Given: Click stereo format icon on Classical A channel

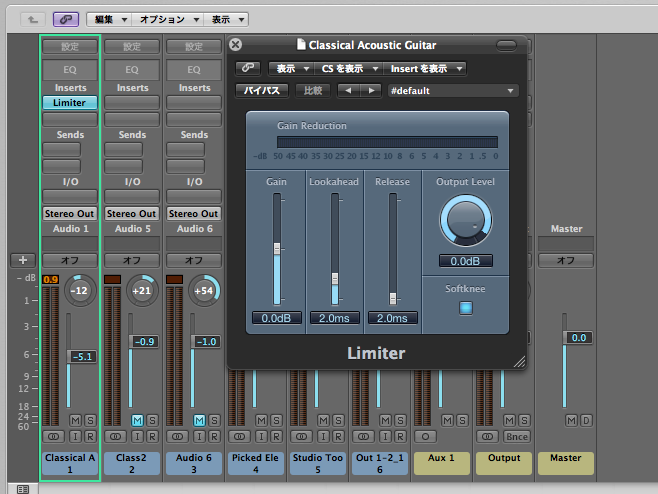Looking at the screenshot, I should pos(53,436).
